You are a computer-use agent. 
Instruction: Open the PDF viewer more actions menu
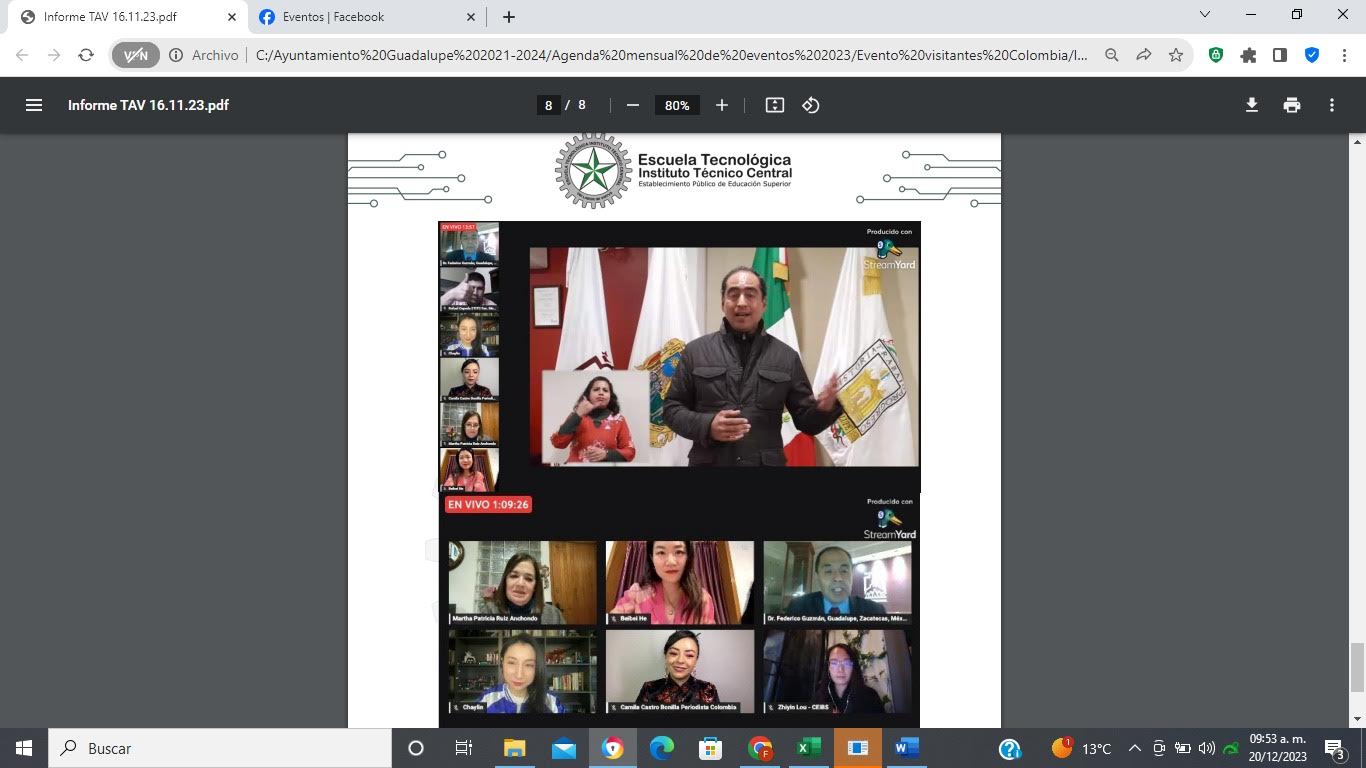(x=1332, y=105)
